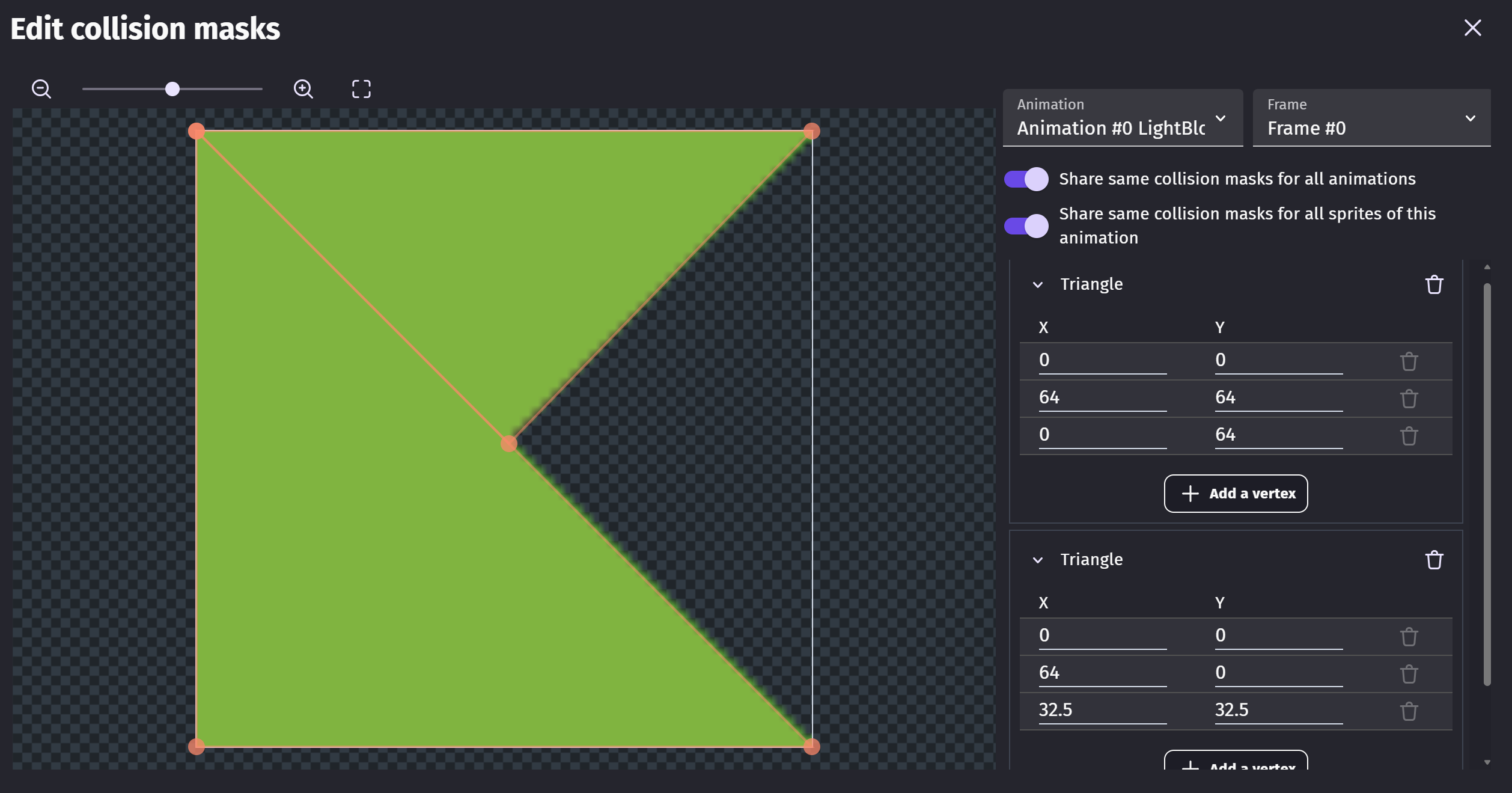The width and height of the screenshot is (1512, 793).
Task: Edit Y value 32.5
Action: pos(1279,710)
